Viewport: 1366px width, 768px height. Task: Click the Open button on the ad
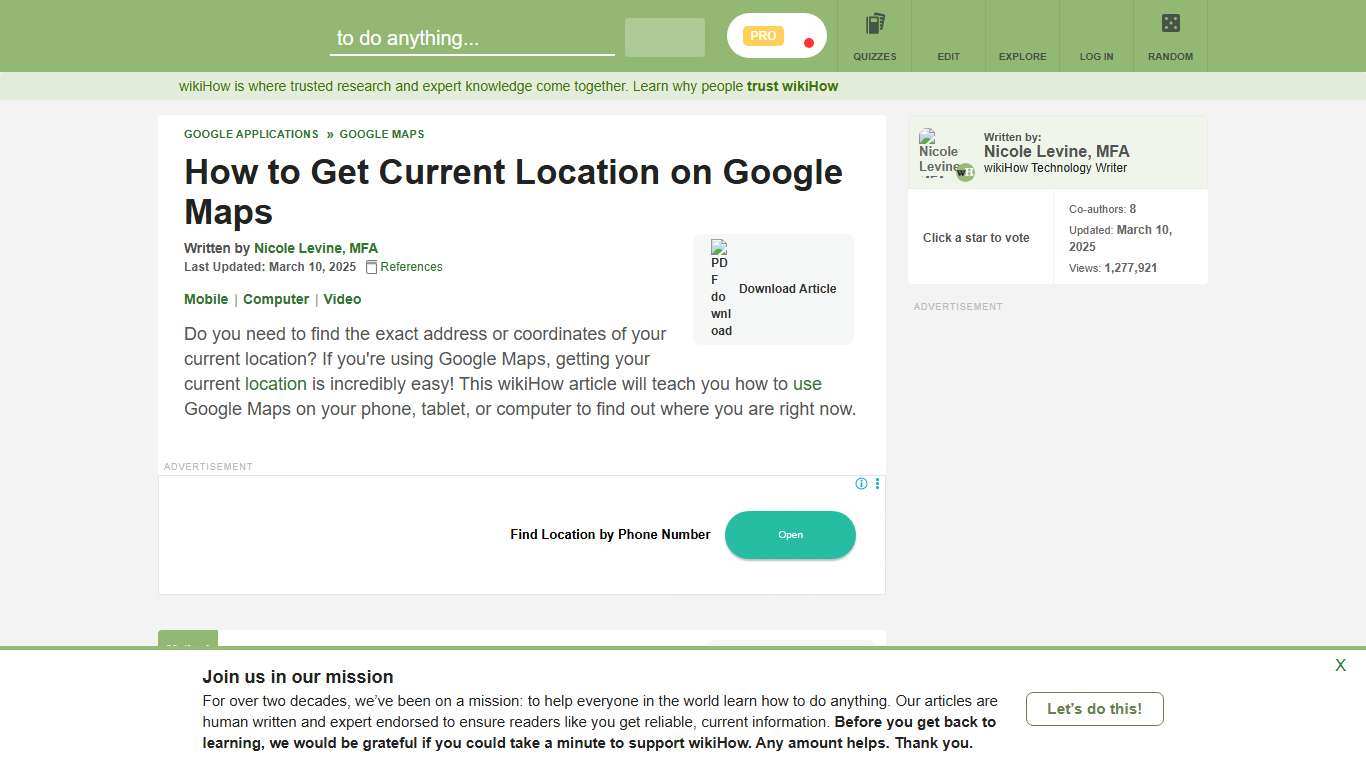click(790, 534)
